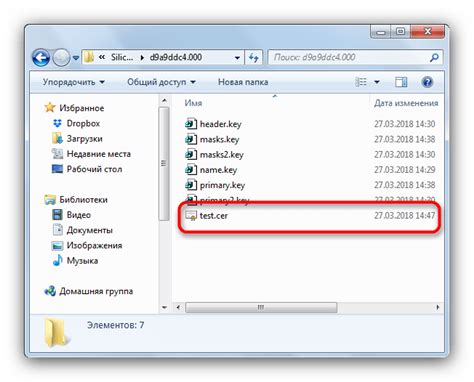Viewport: 474px width, 382px height.
Task: Select the name.key file
Action: (x=218, y=170)
